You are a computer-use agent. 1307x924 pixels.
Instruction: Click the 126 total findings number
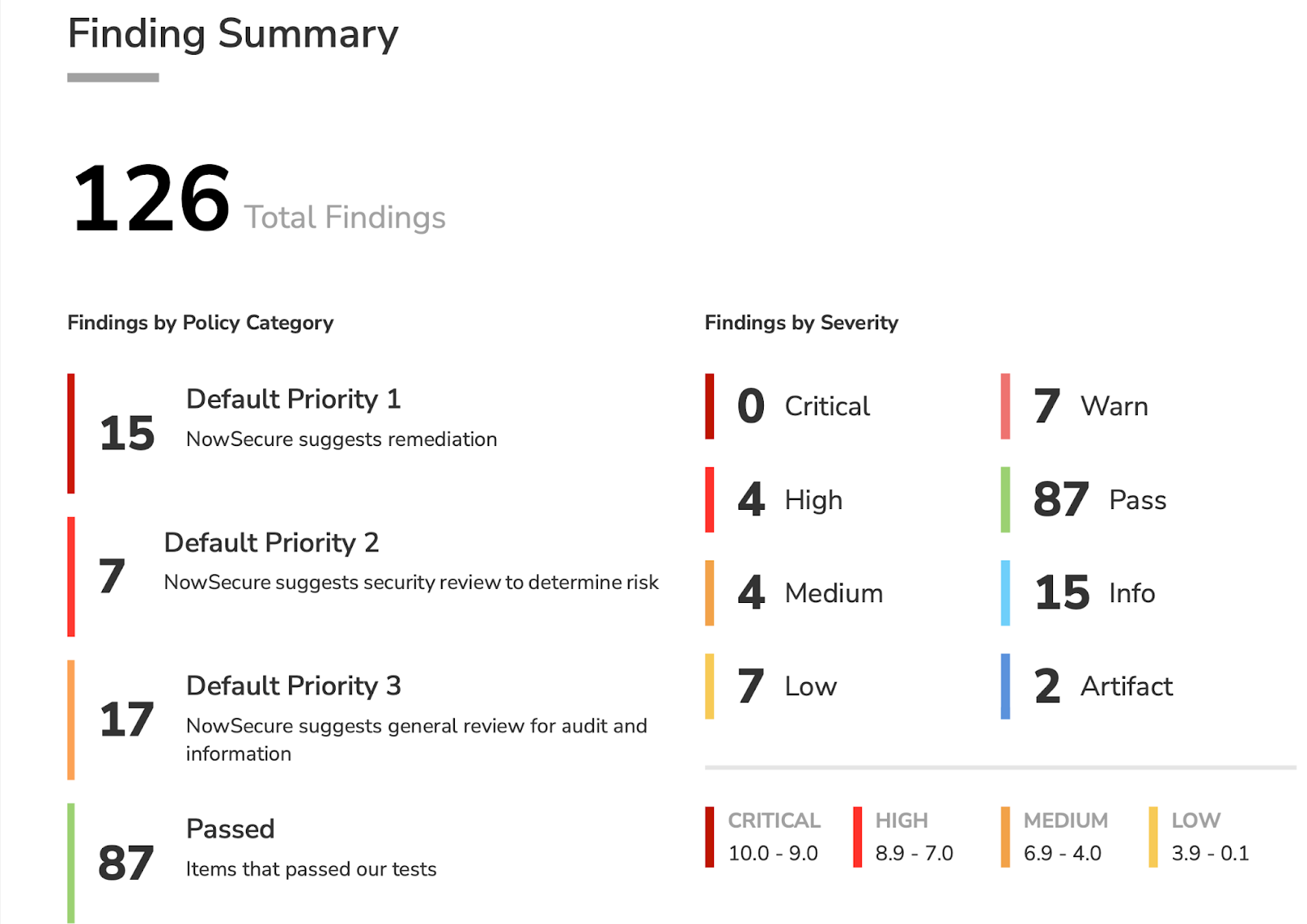(x=151, y=199)
